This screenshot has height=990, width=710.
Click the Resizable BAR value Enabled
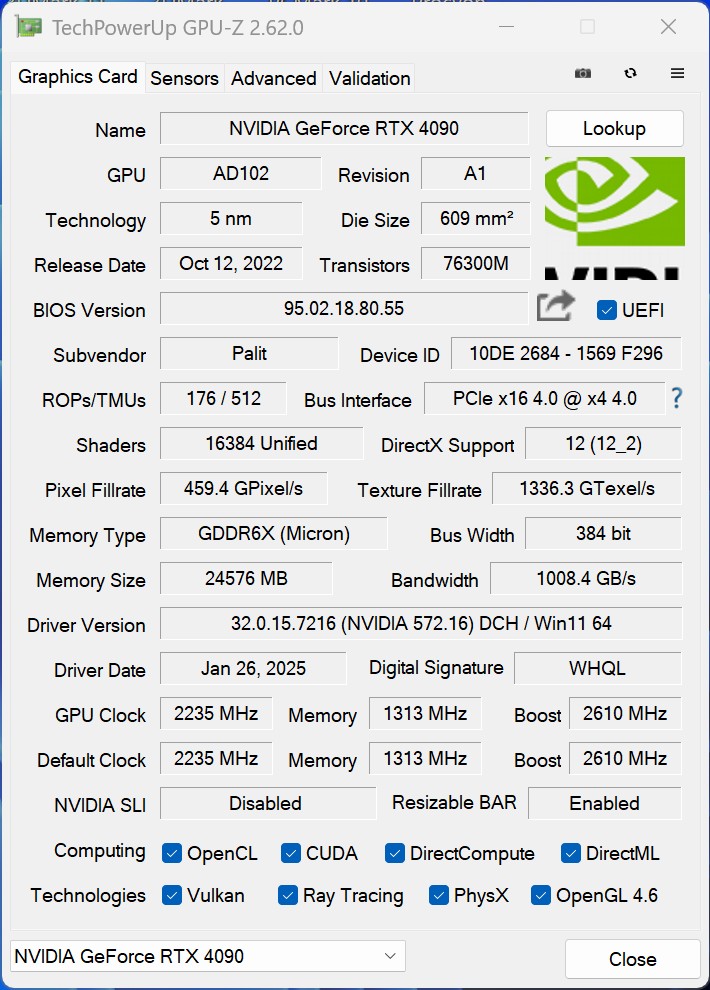pyautogui.click(x=605, y=803)
